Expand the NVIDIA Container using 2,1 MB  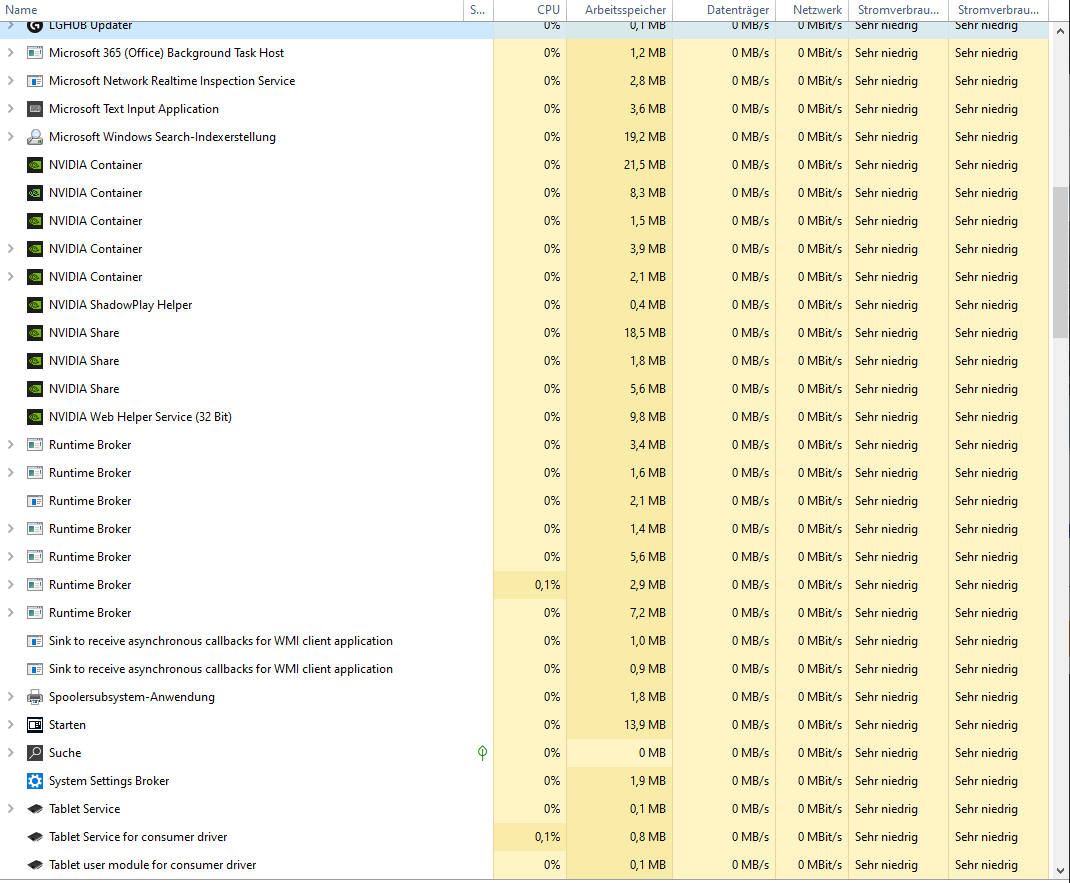click(x=10, y=276)
